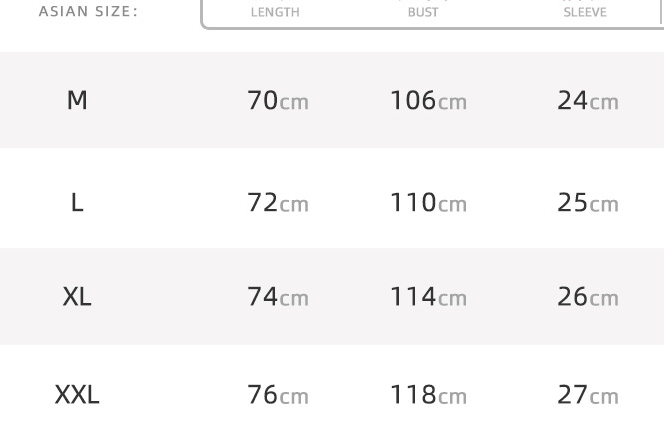Select the SLEEVE column header
The height and width of the screenshot is (427, 664).
585,12
